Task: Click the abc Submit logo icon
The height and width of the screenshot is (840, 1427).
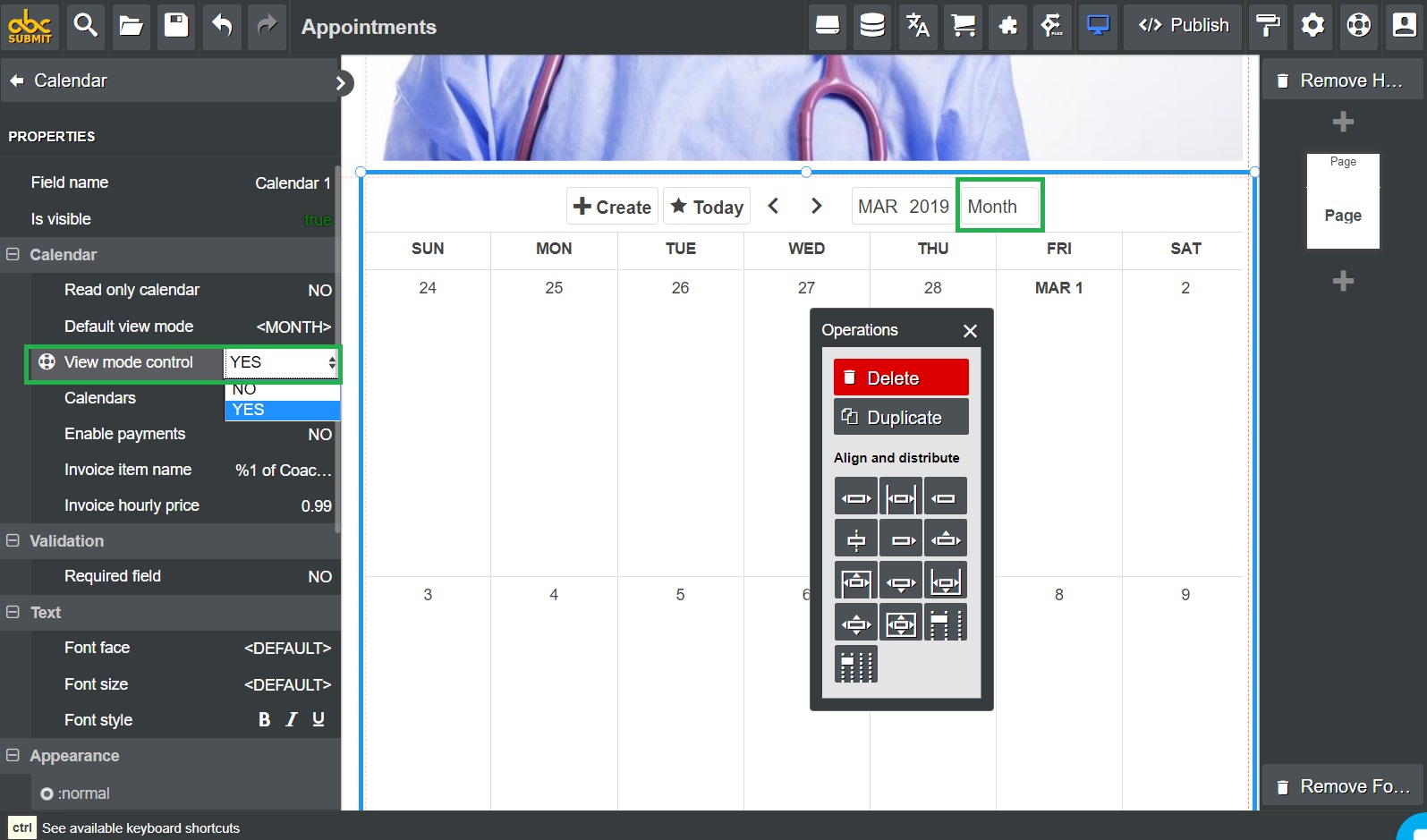Action: click(30, 26)
